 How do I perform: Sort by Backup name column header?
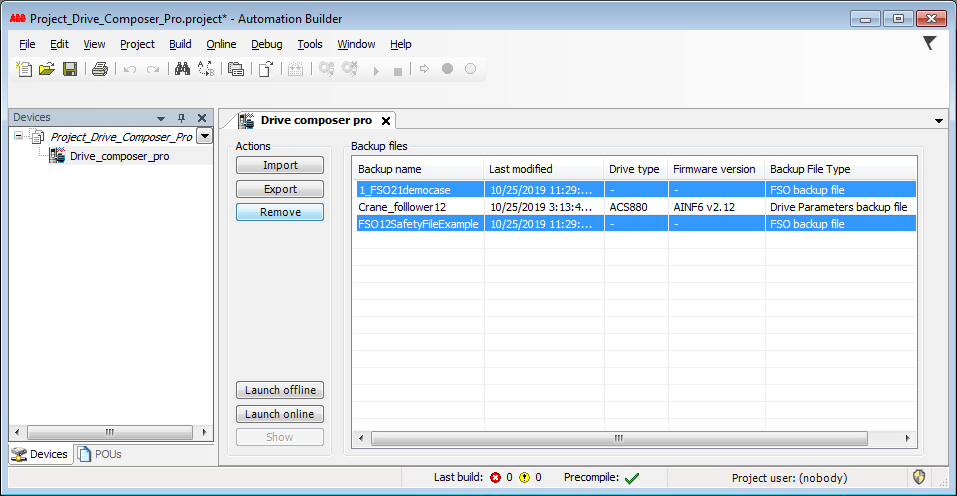click(418, 169)
